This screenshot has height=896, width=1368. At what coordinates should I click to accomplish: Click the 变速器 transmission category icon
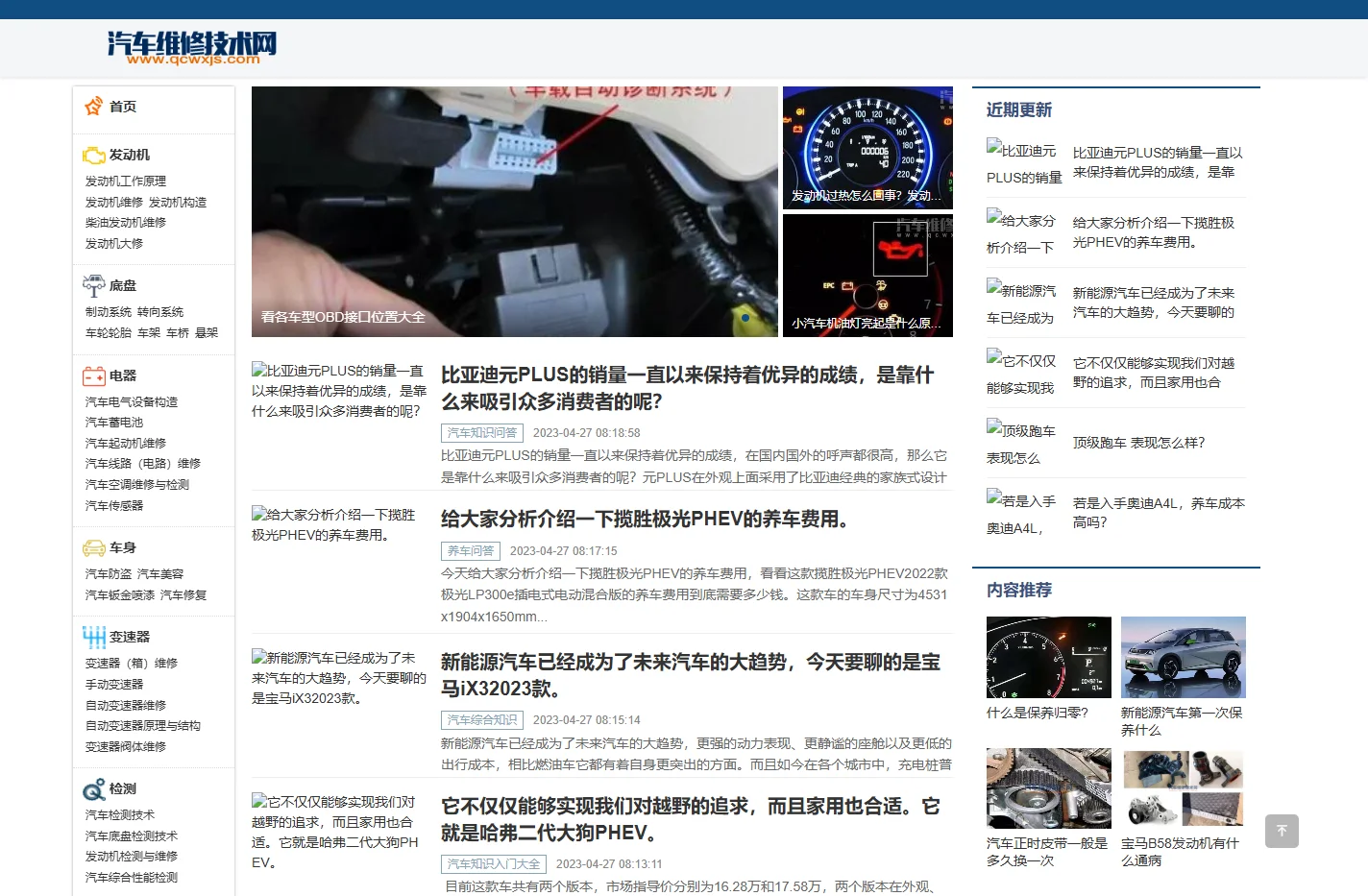point(93,637)
